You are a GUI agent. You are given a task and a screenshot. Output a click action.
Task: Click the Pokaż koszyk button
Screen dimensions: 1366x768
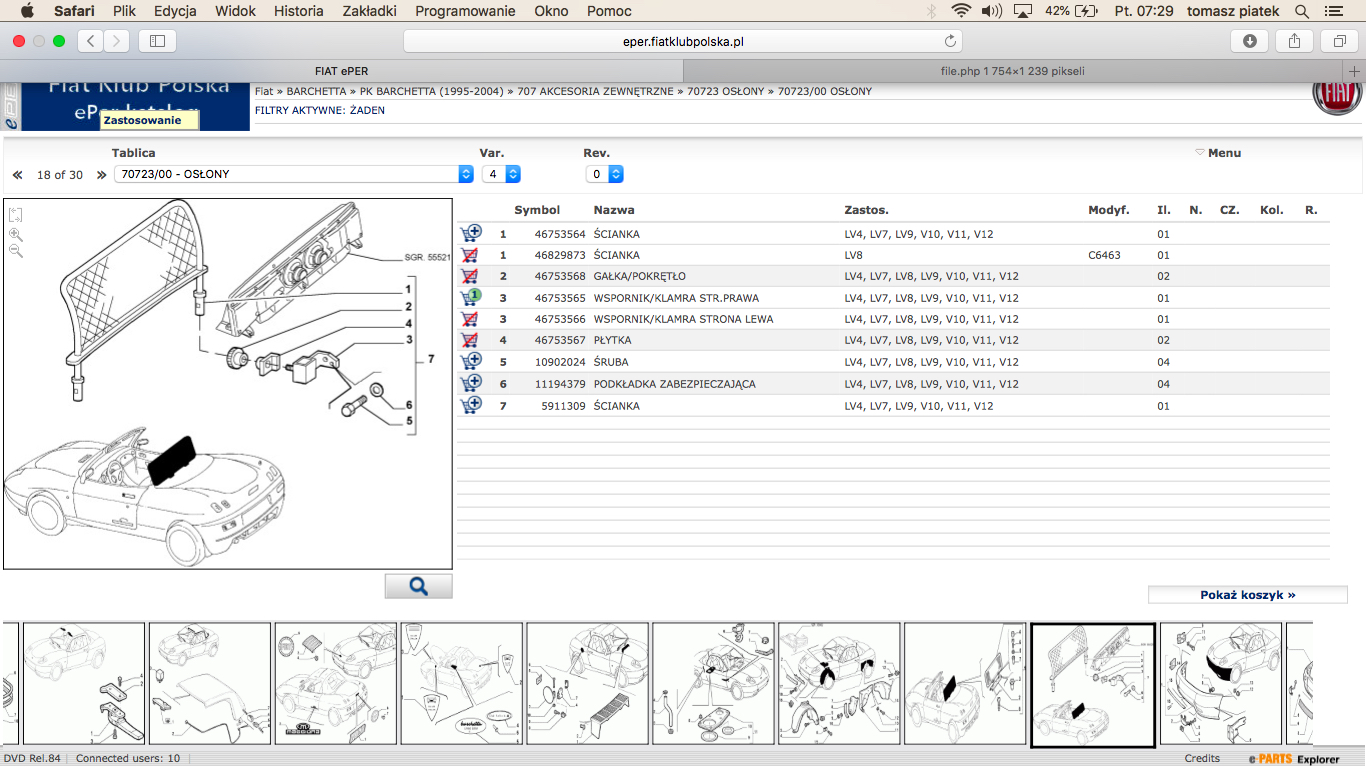1247,595
